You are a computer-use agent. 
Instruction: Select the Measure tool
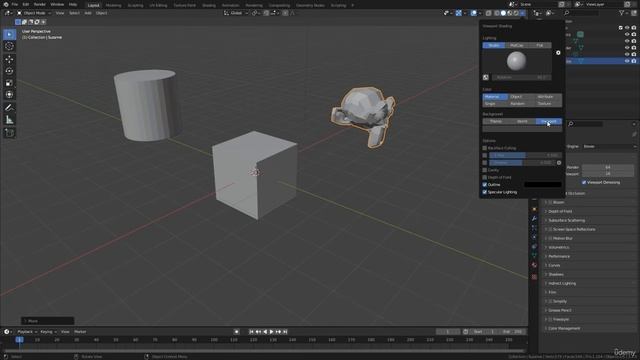click(x=9, y=120)
